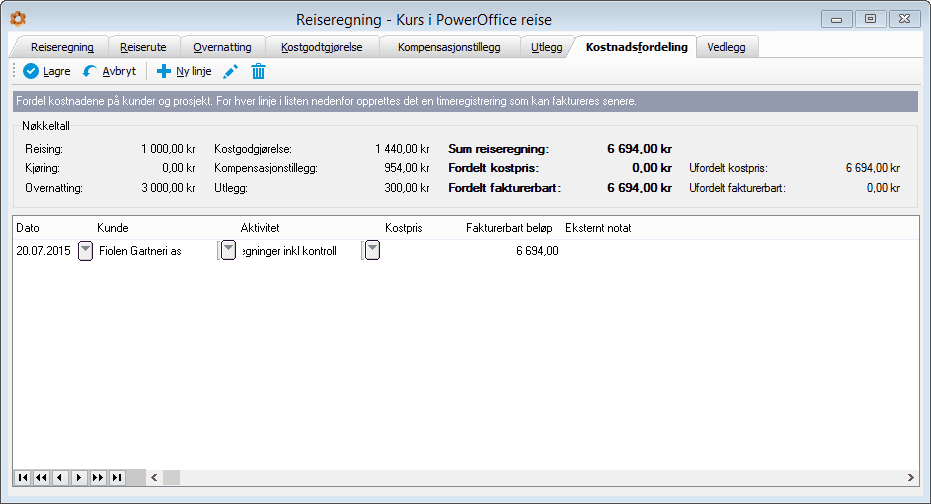Close the Reiseregning window
This screenshot has width=931, height=504.
point(904,19)
